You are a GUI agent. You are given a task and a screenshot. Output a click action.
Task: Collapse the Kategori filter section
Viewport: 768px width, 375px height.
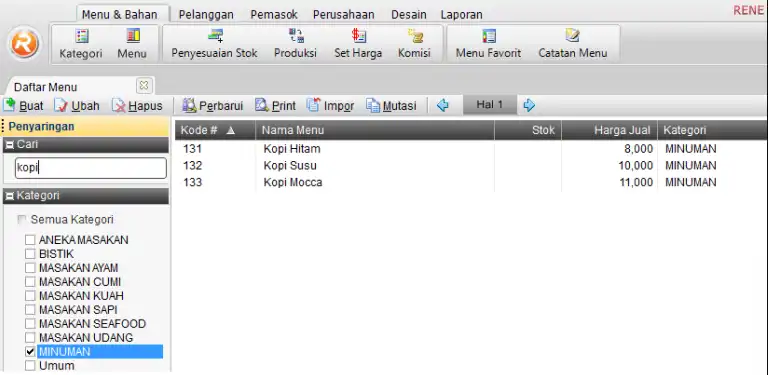click(x=10, y=196)
